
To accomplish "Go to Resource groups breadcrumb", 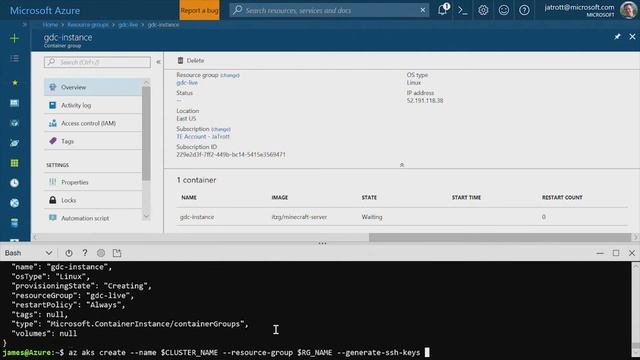I will pyautogui.click(x=88, y=24).
